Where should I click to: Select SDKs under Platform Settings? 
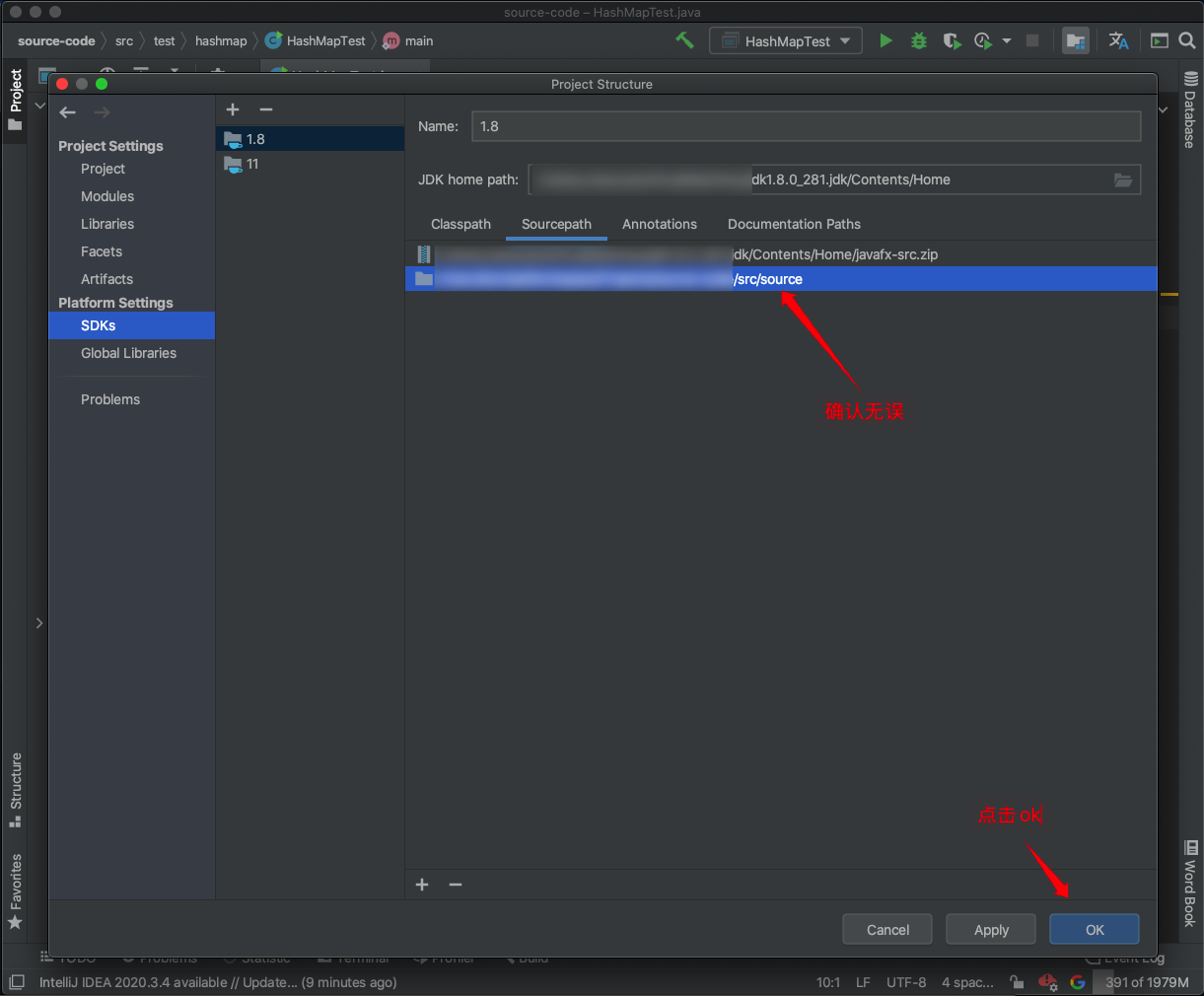132,325
